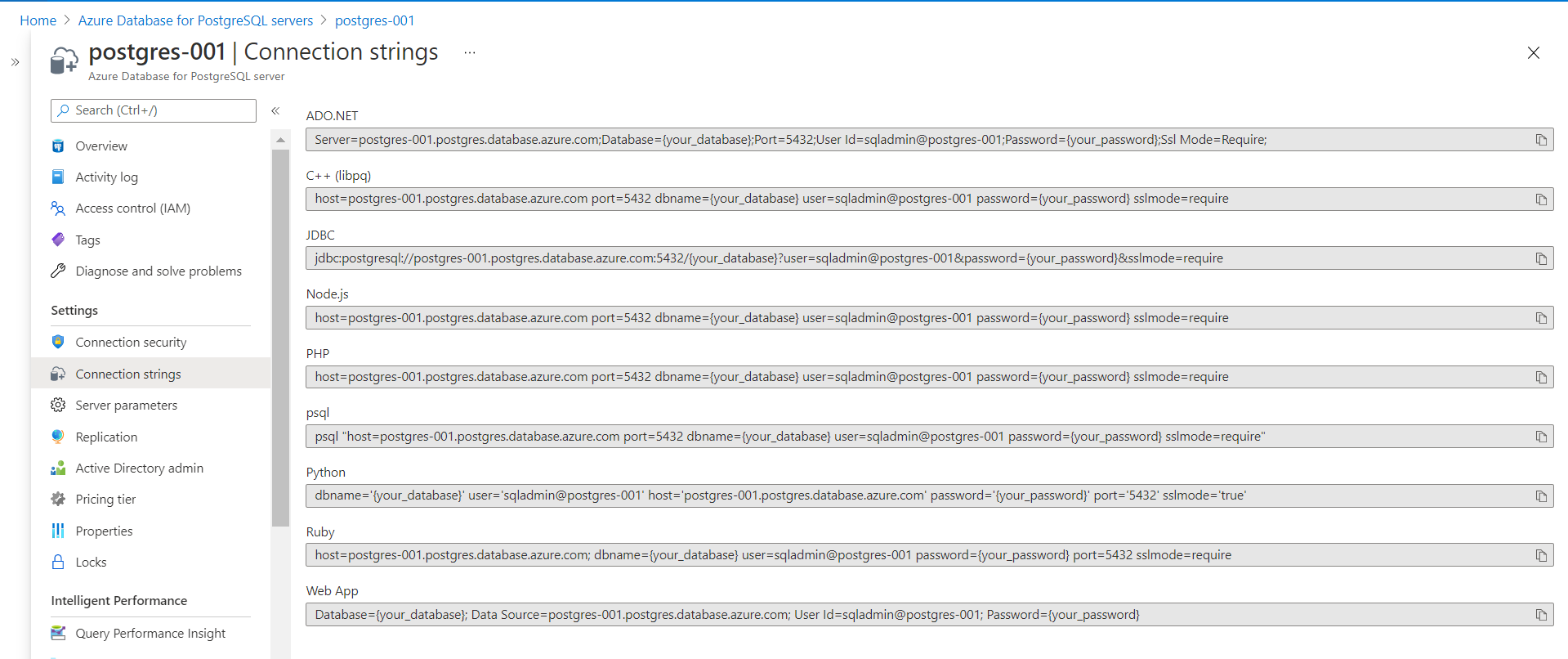1568x659 pixels.
Task: Click the Access control (IAM) icon
Action: pos(58,208)
